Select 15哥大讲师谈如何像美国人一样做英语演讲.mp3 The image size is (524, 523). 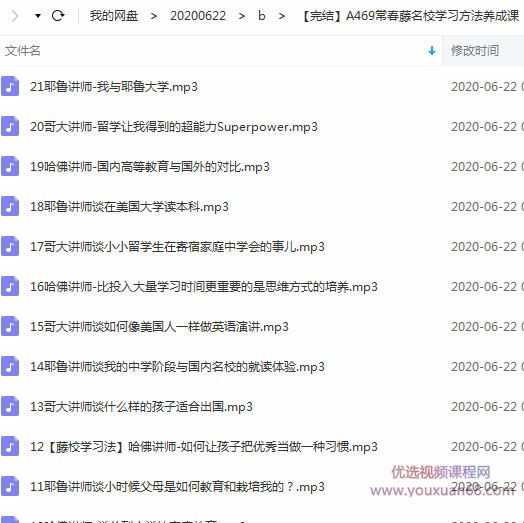pyautogui.click(x=159, y=326)
